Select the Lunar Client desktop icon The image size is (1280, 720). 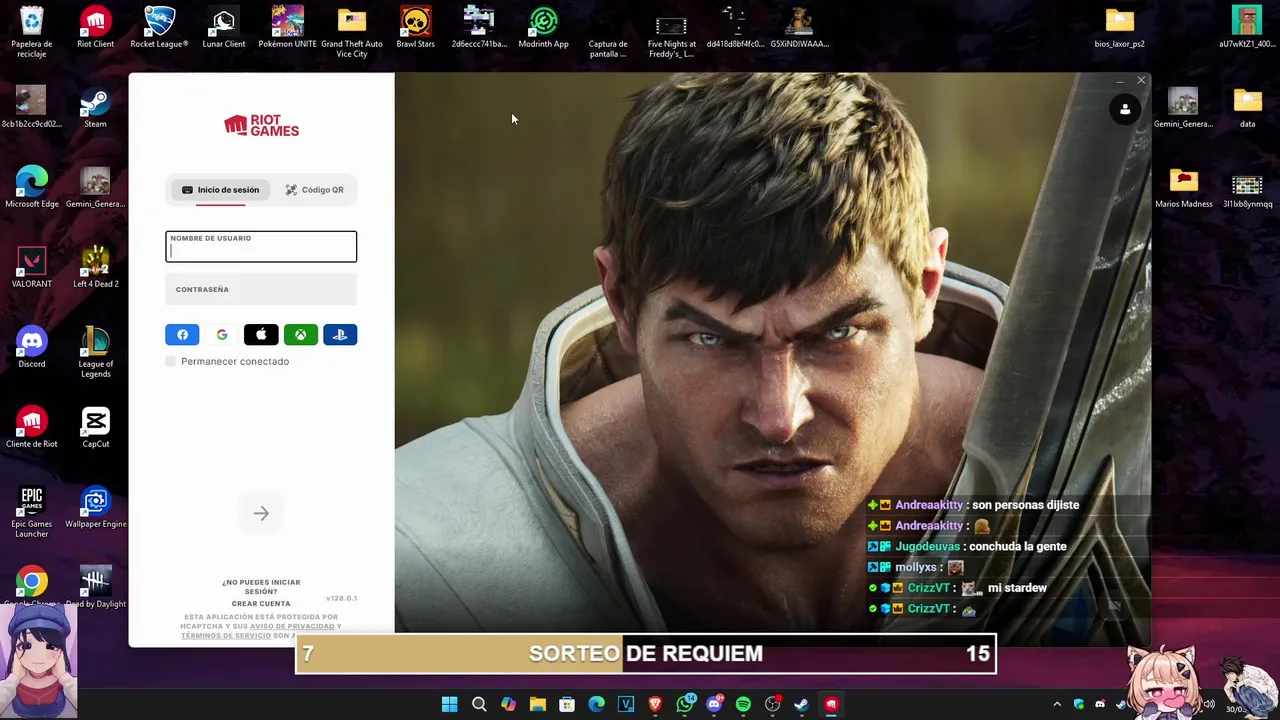click(224, 28)
